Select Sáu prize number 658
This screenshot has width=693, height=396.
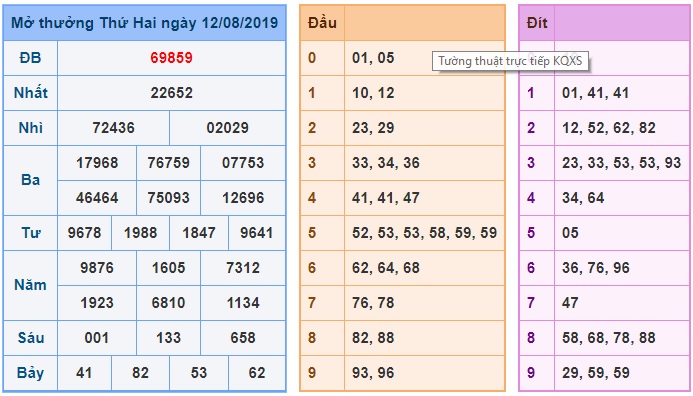(243, 338)
